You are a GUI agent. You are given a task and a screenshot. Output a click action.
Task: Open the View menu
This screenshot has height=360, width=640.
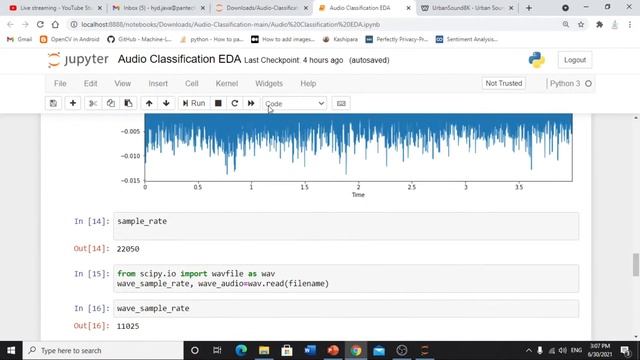coord(122,83)
